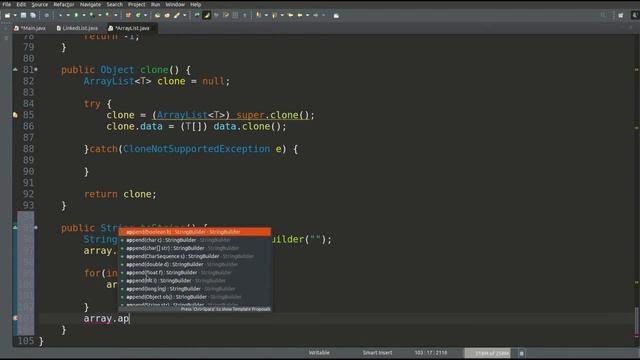Open the Project menu
Viewport: 640px width, 360px height.
(x=136, y=4)
